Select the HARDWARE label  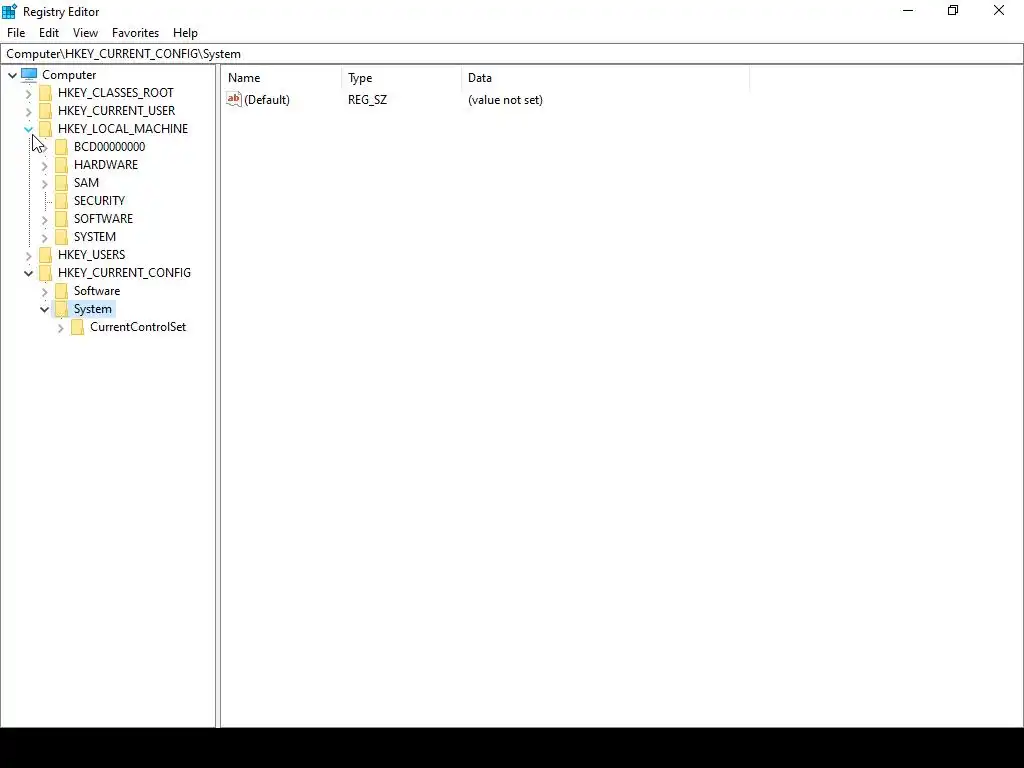(106, 165)
